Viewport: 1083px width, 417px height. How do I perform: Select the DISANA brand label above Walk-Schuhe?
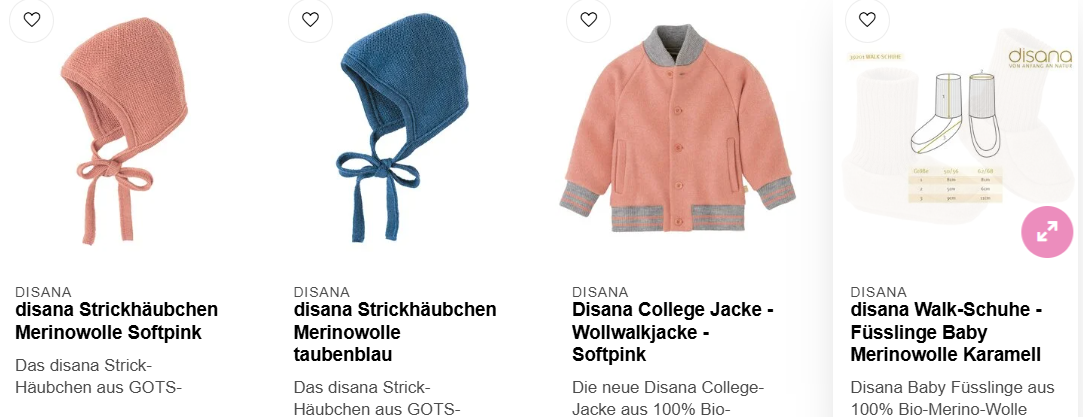click(x=879, y=292)
